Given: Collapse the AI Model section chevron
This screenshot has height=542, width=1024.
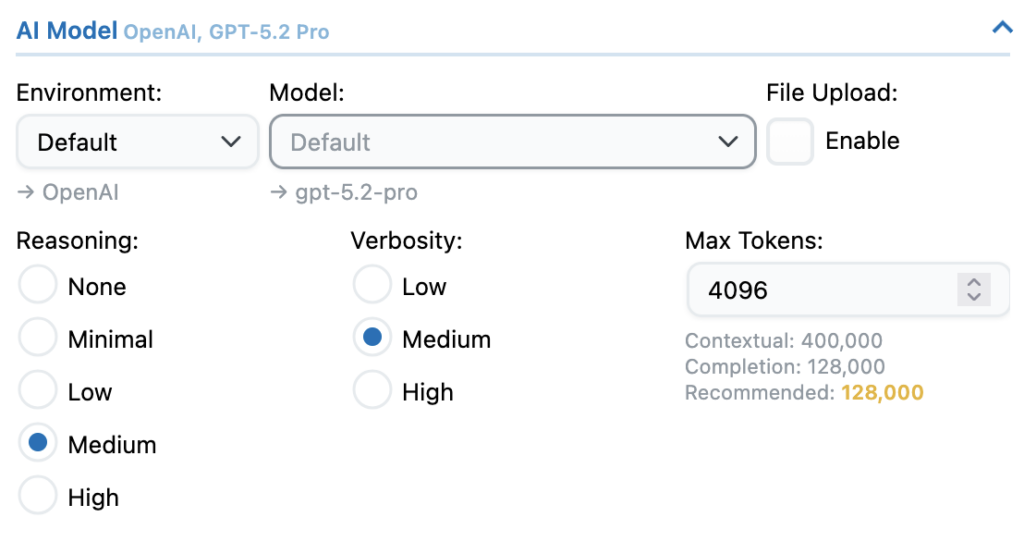Looking at the screenshot, I should pos(1001,28).
